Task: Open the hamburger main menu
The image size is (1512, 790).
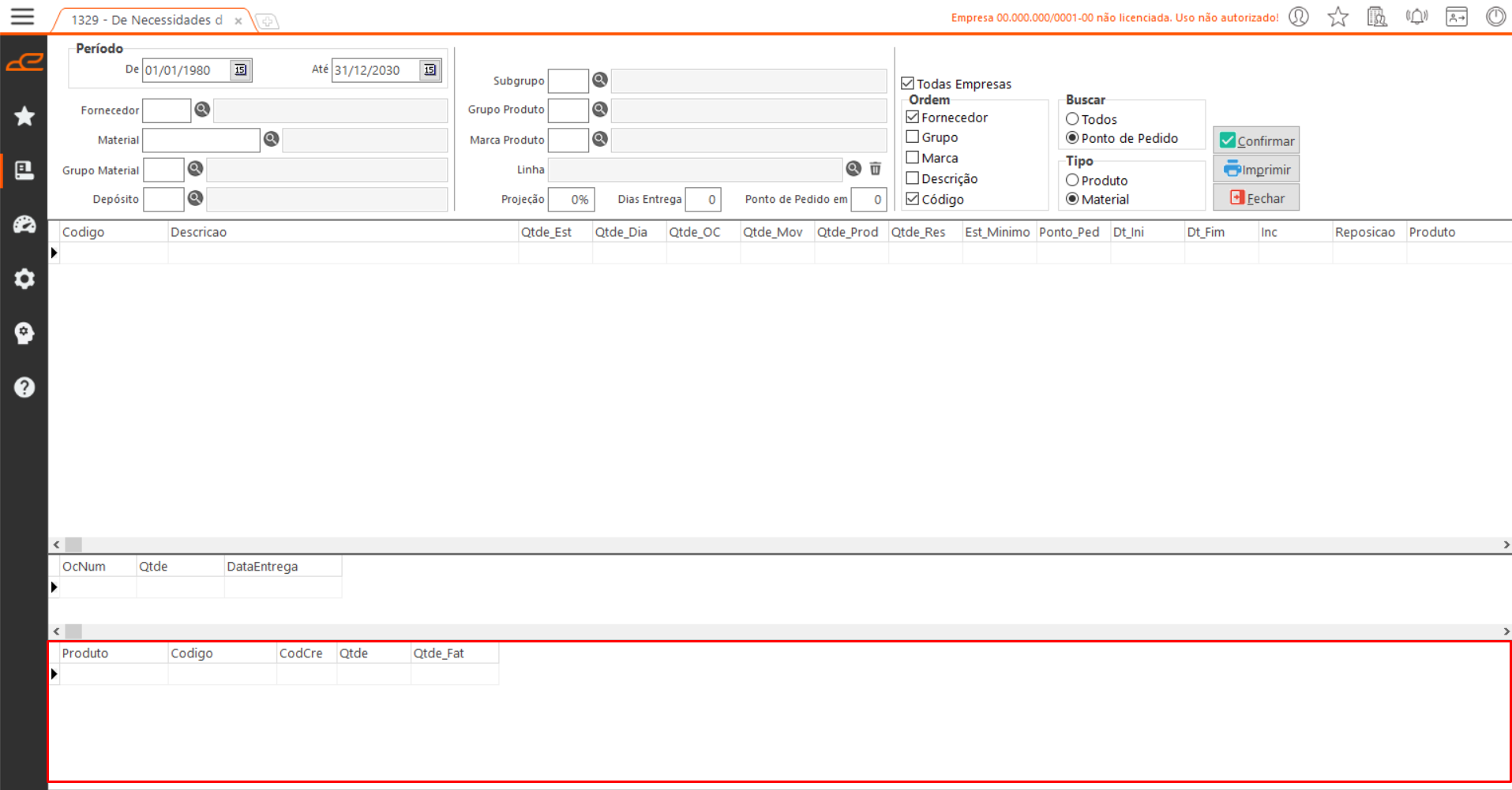Action: [22, 17]
